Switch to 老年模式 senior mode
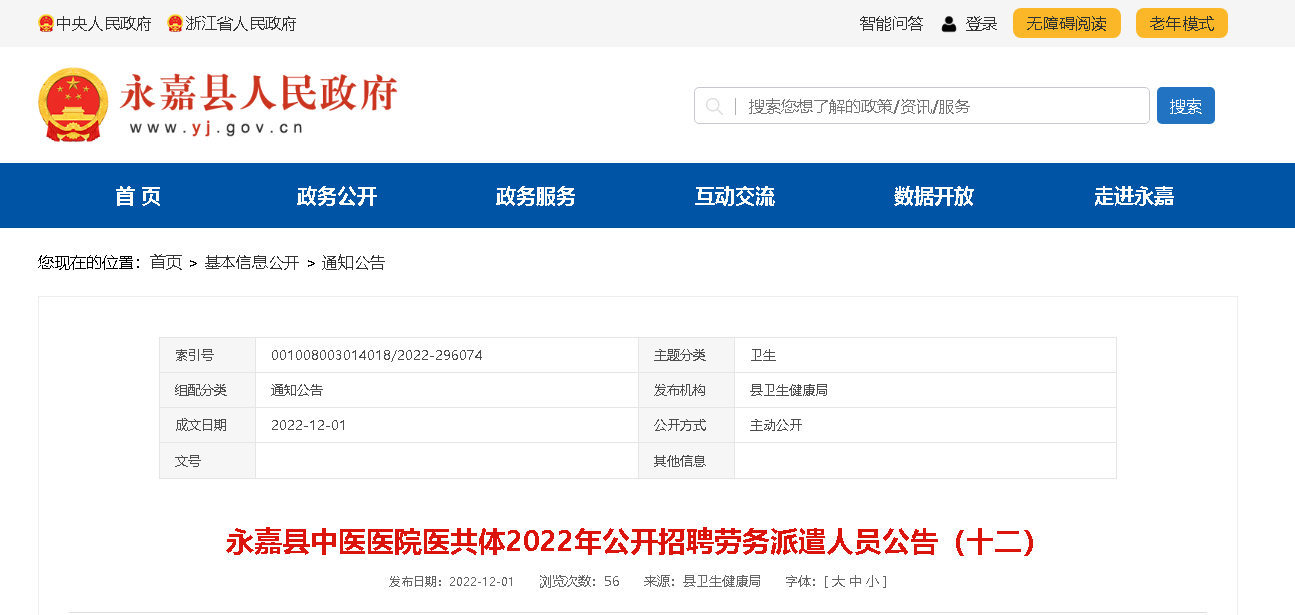Viewport: 1295px width, 615px height. coord(1181,23)
